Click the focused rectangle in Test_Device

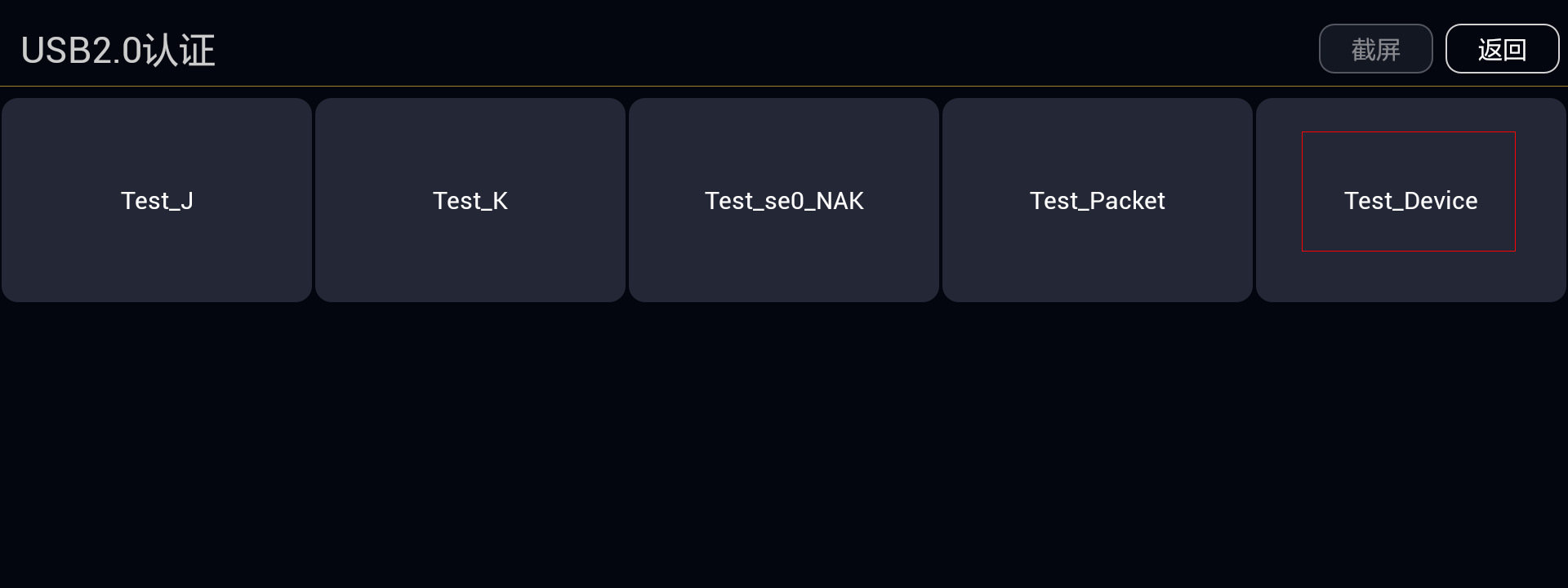[x=1409, y=191]
